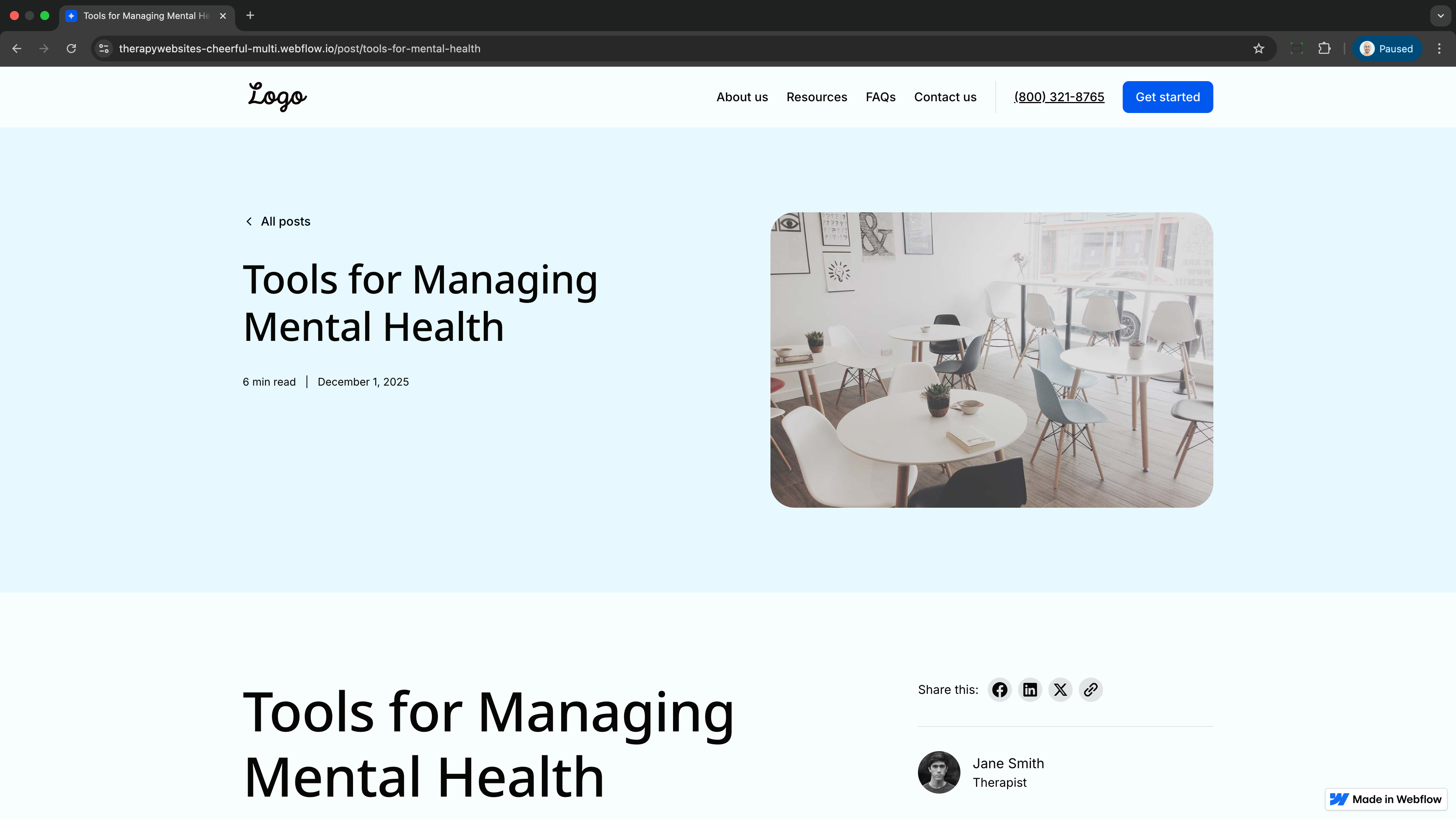Image resolution: width=1456 pixels, height=819 pixels.
Task: Click the Logo to go home
Action: point(277,96)
